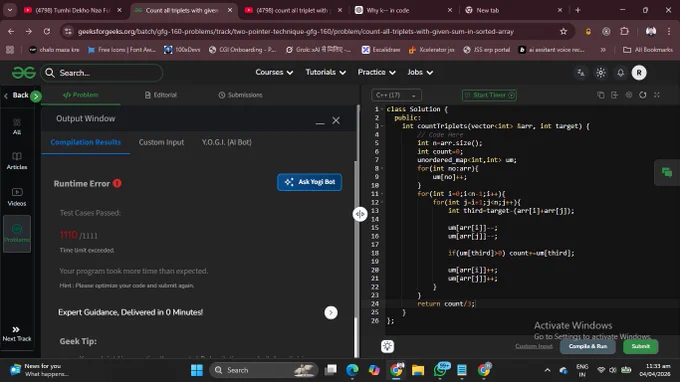
Task: Click the line 24 return count/3 text
Action: pyautogui.click(x=446, y=304)
